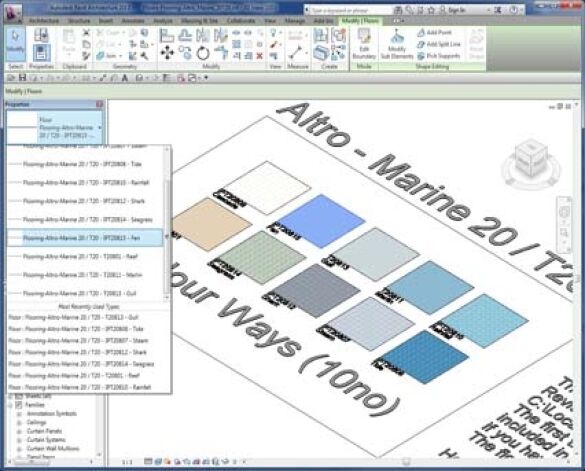Expand the Annotation Symbols node
This screenshot has height=471, width=585.
coord(19,414)
